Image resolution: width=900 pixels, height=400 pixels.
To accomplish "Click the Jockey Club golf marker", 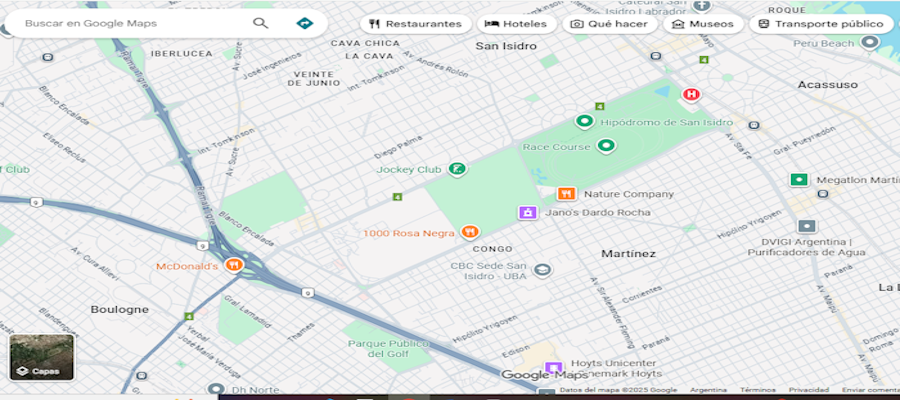I will pos(457,169).
